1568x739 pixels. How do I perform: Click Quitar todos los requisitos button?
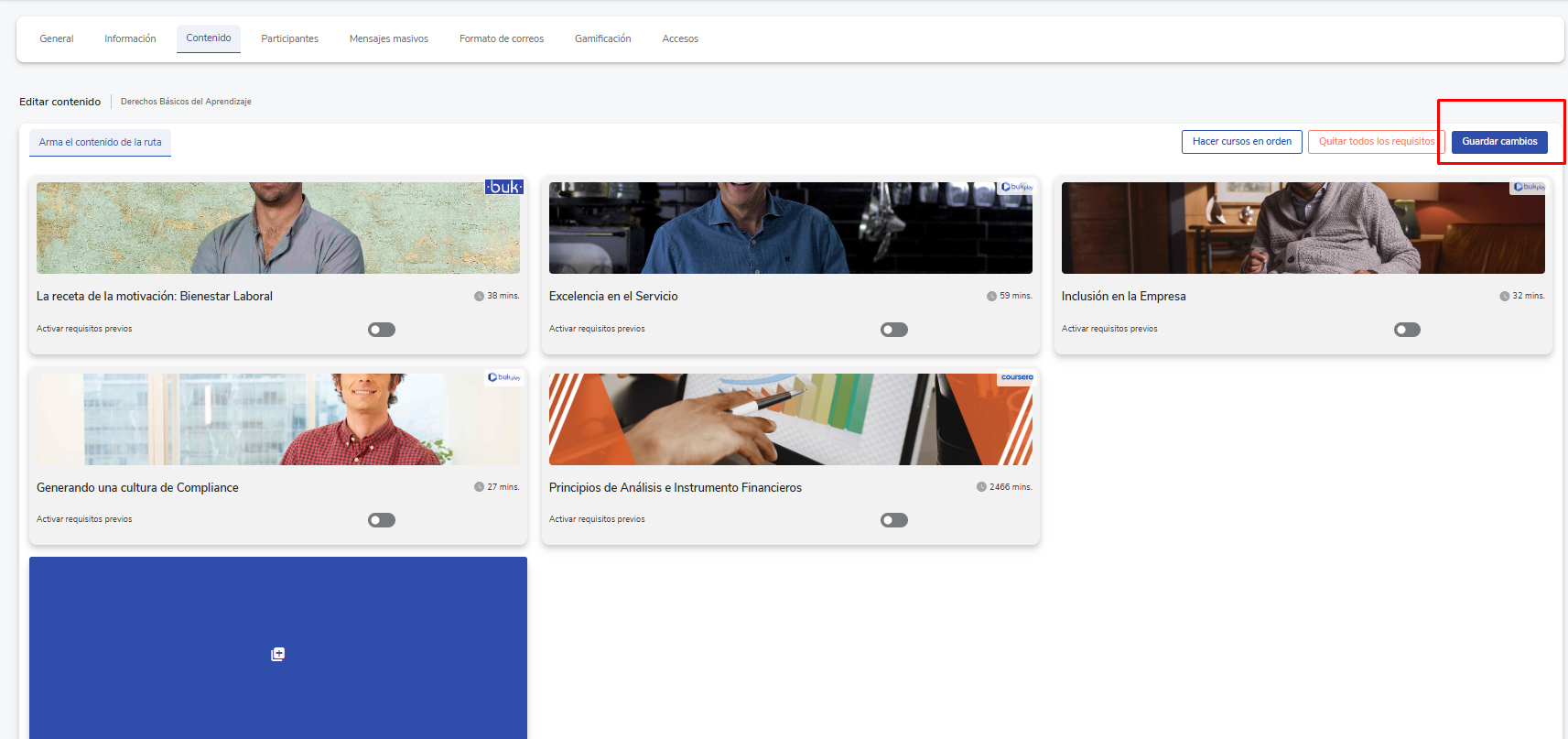pyautogui.click(x=1376, y=142)
